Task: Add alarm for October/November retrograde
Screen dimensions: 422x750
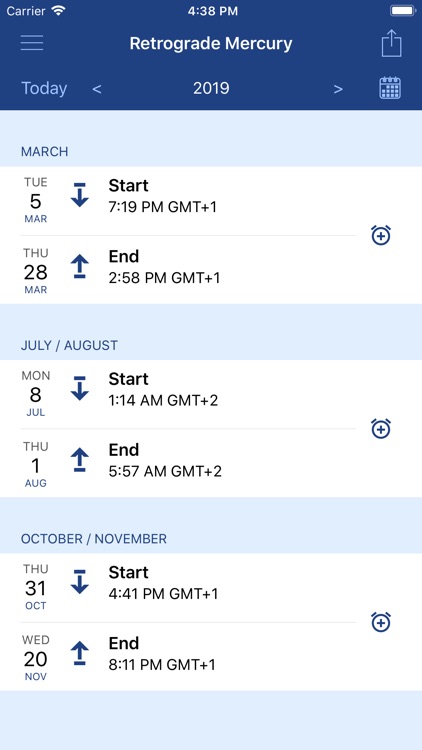Action: pyautogui.click(x=381, y=622)
